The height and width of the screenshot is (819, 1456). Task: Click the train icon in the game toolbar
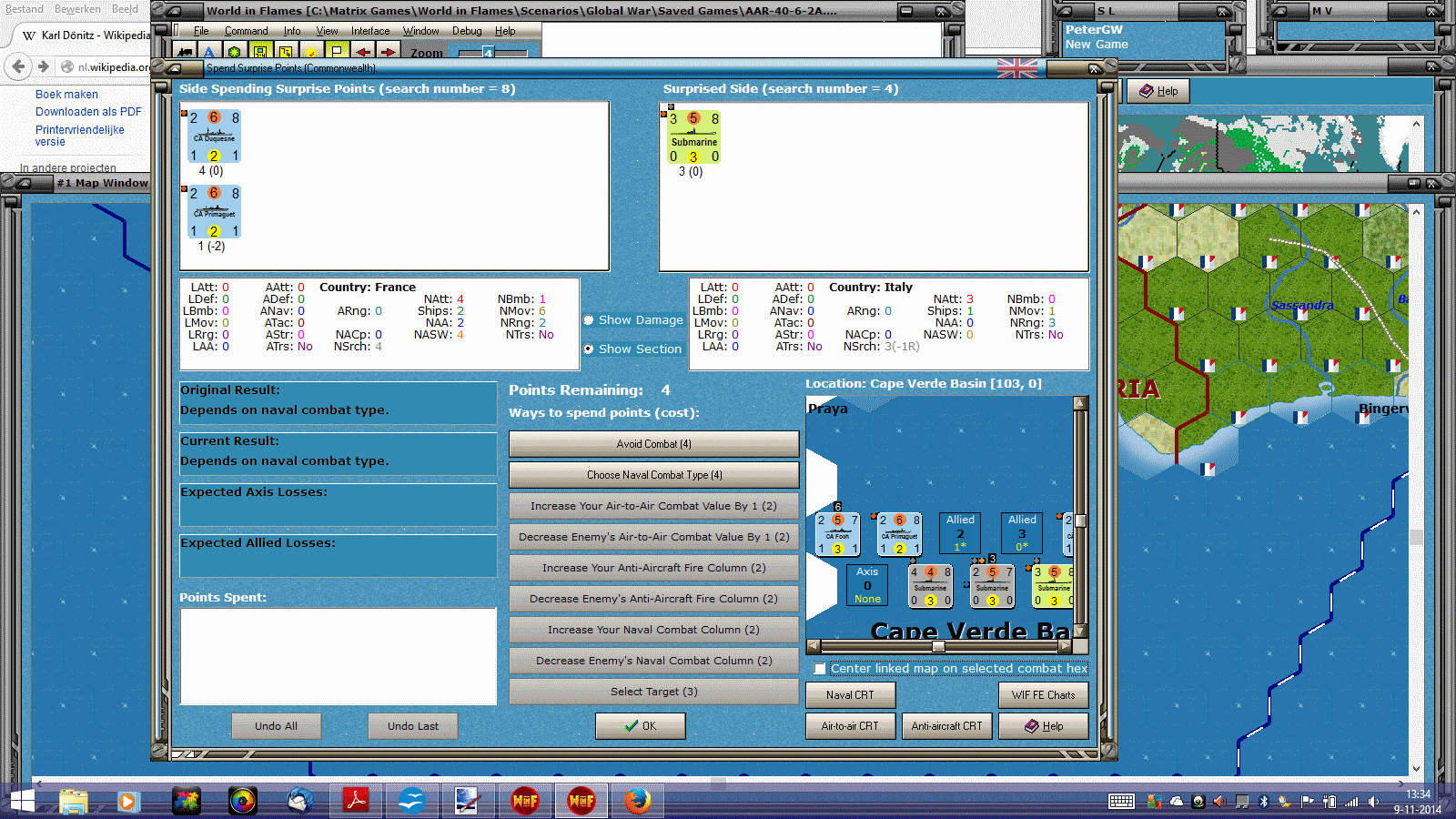(185, 52)
